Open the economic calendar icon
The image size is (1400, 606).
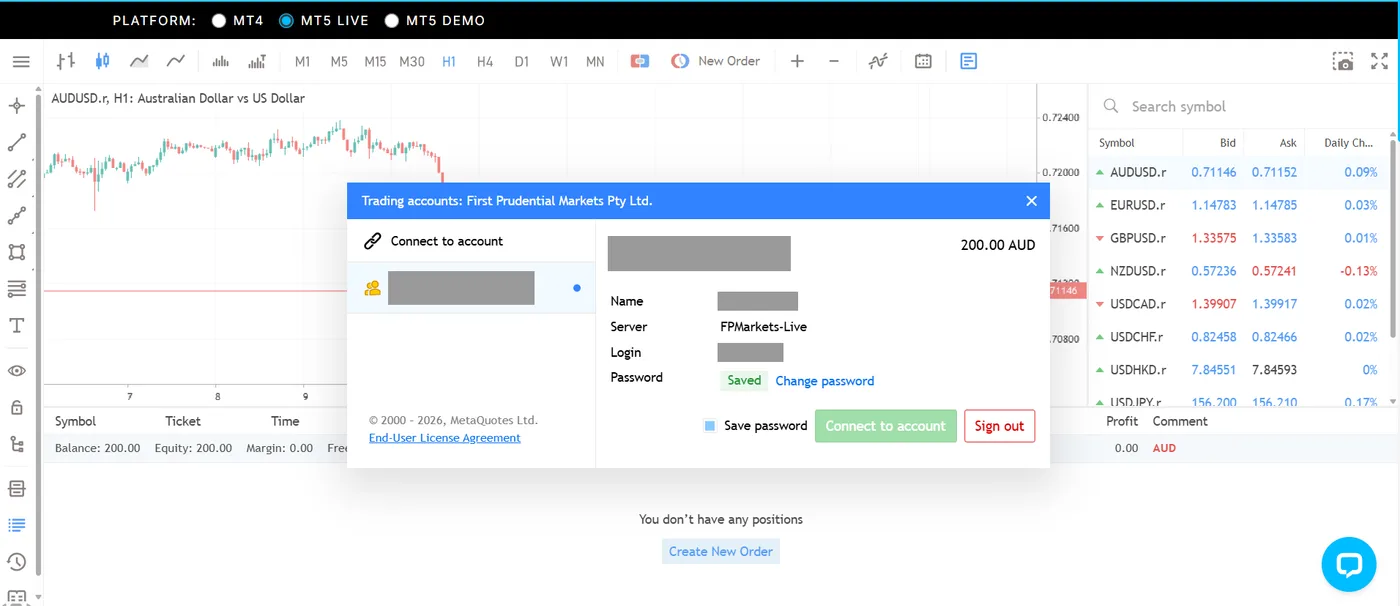click(x=923, y=61)
